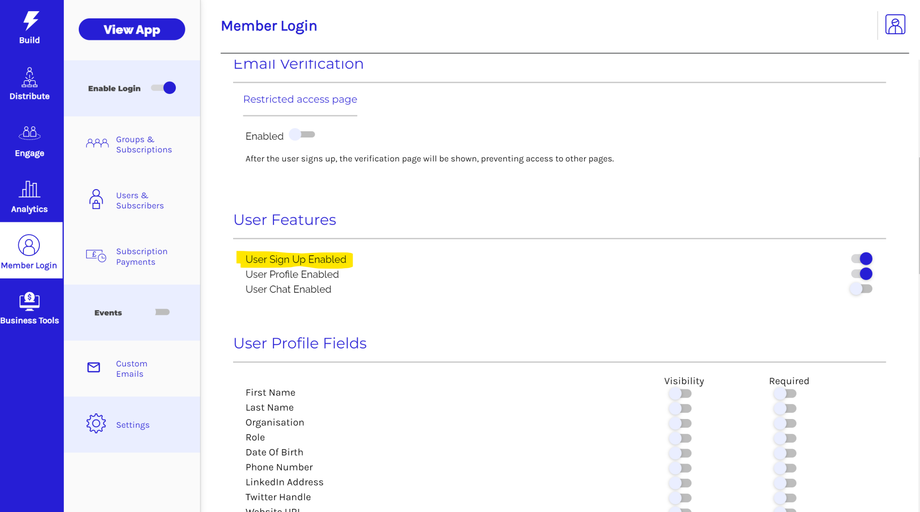Select the Member Login sidebar tab
This screenshot has width=920, height=512.
coord(30,251)
